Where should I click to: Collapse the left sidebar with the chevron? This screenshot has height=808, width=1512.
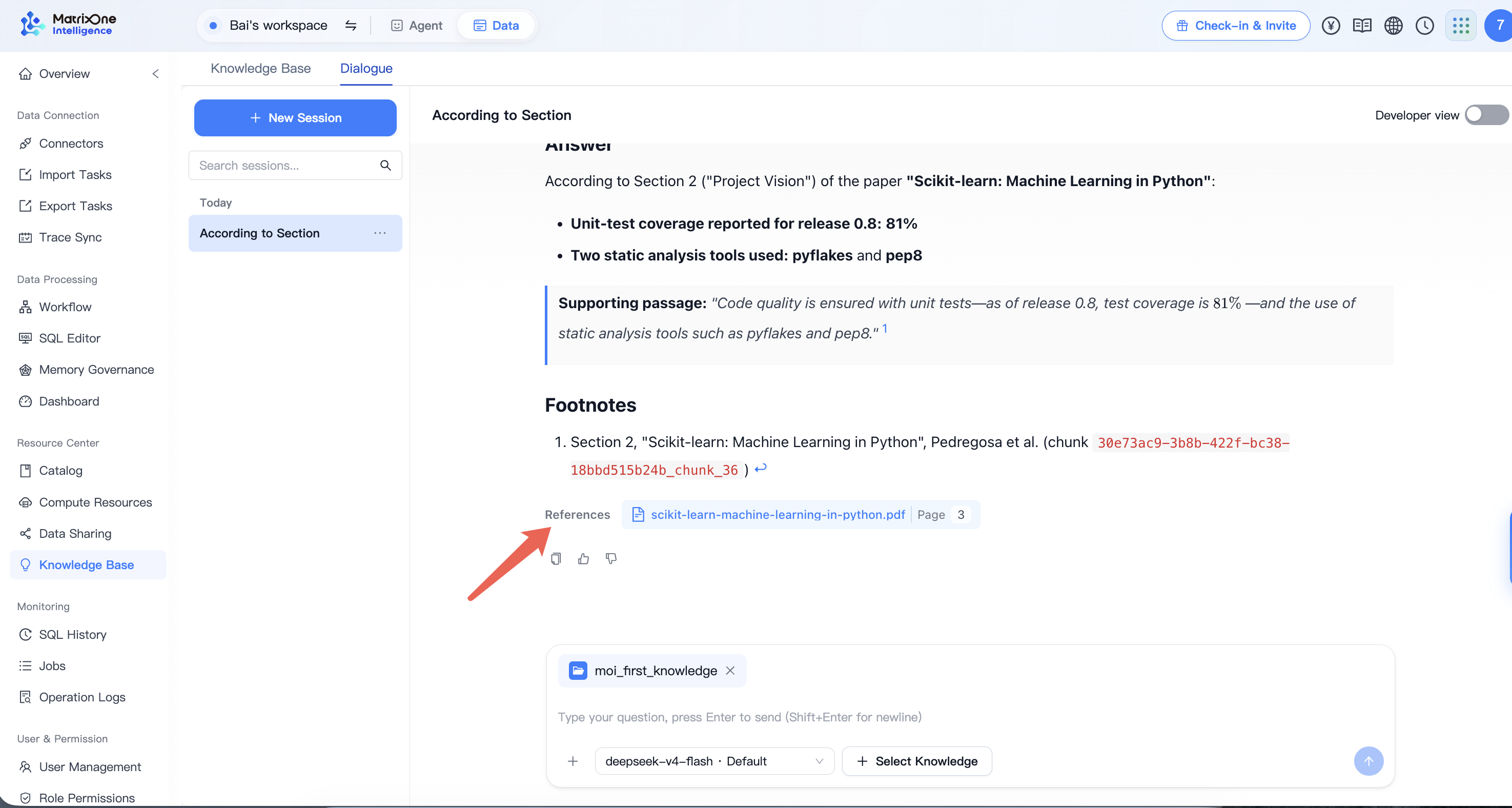[155, 73]
